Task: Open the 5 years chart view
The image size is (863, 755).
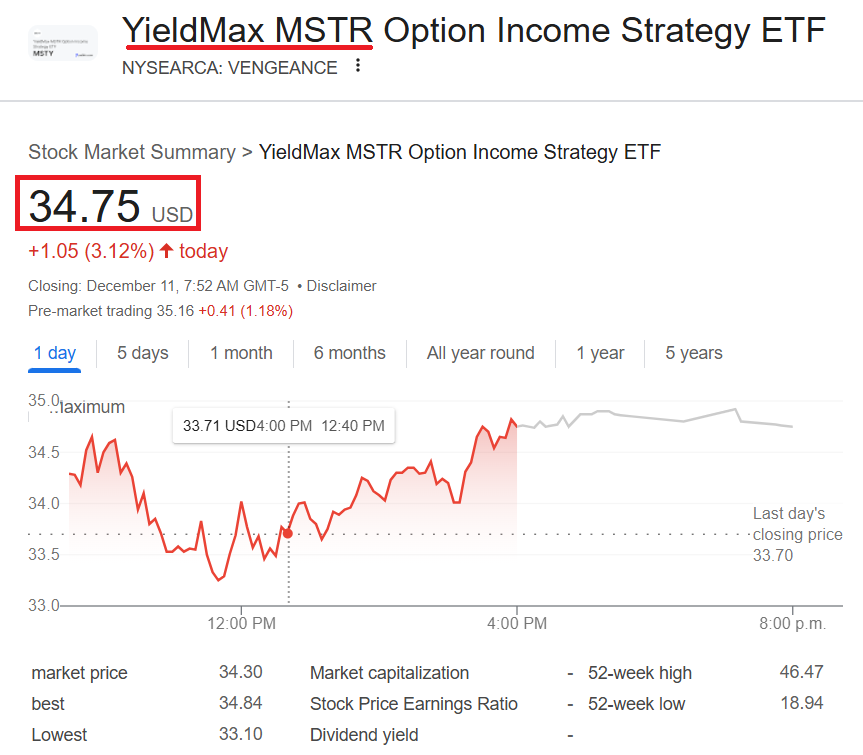Action: click(693, 353)
